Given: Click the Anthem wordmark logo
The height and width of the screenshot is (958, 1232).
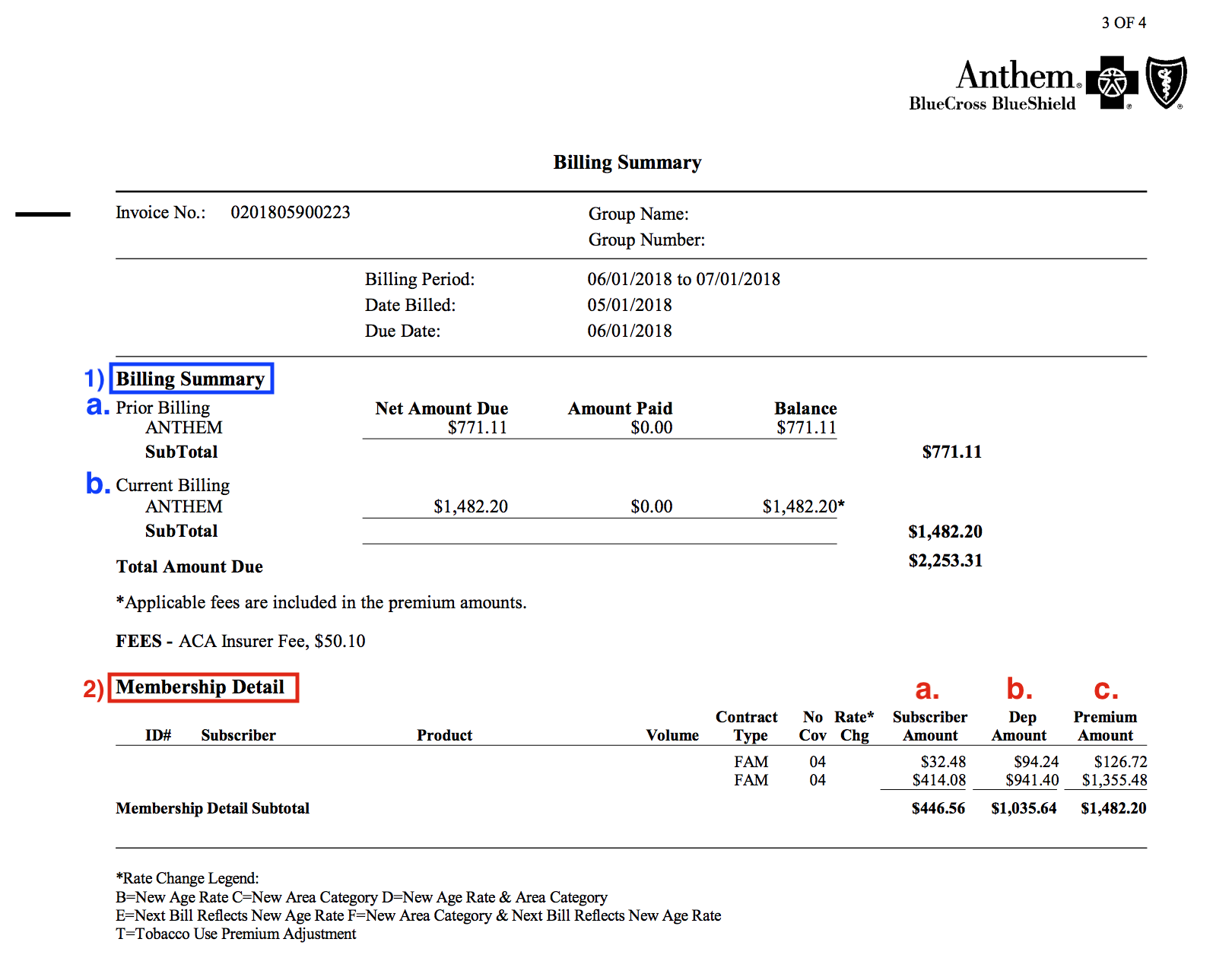Looking at the screenshot, I should [x=1014, y=76].
